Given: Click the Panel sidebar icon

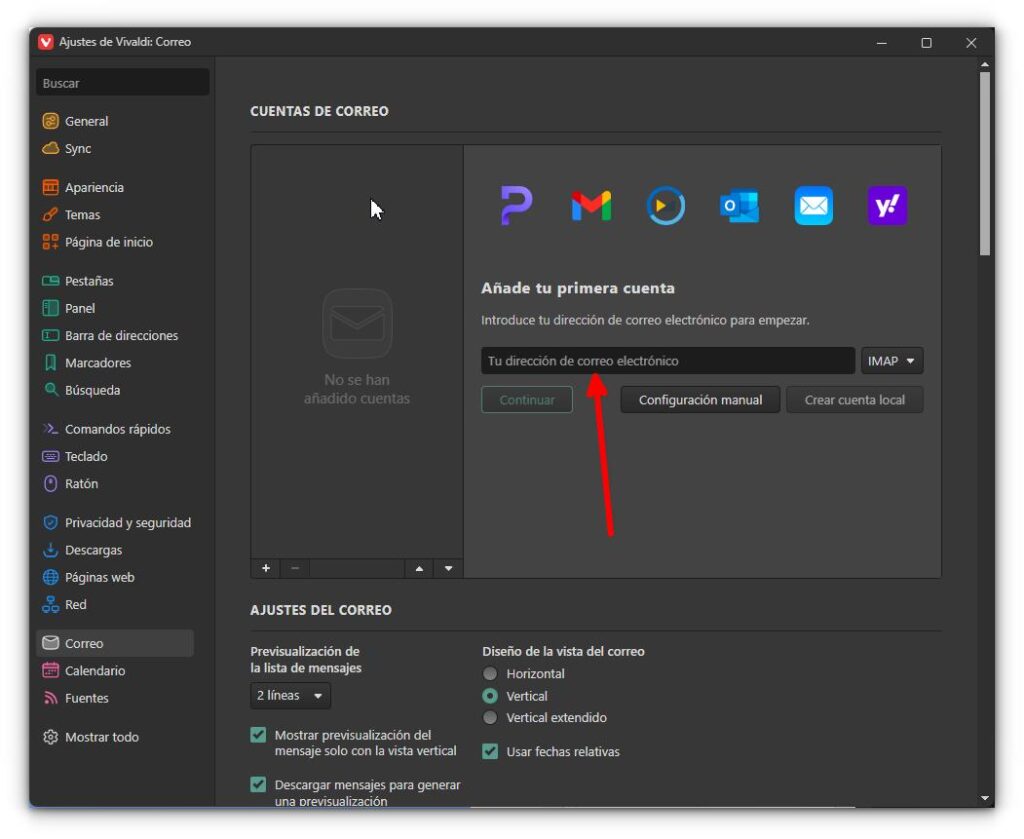Looking at the screenshot, I should (x=50, y=308).
